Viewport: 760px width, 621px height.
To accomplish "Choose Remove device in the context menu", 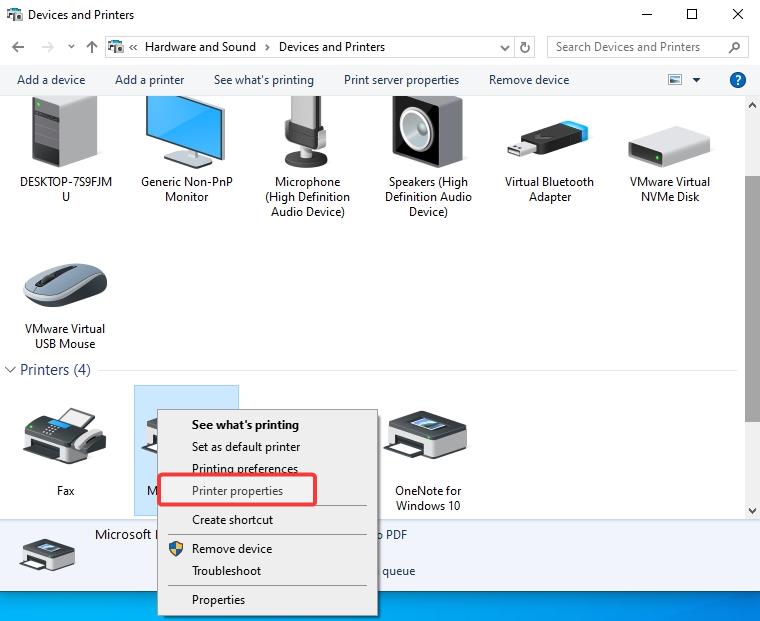I will pos(232,549).
